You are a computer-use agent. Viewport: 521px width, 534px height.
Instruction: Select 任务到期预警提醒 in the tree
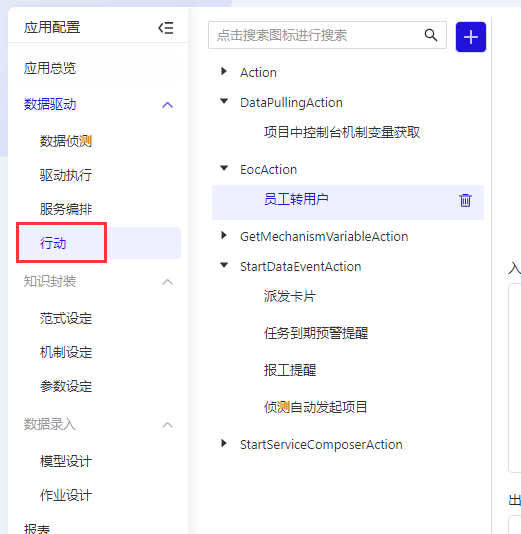tap(316, 333)
